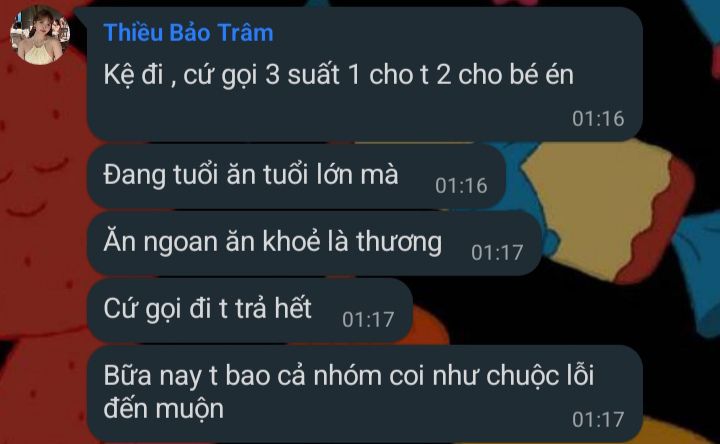The image size is (720, 444).
Task: Click the 01:16 timestamp beside 'tuổi lớn mà'
Action: 461,185
